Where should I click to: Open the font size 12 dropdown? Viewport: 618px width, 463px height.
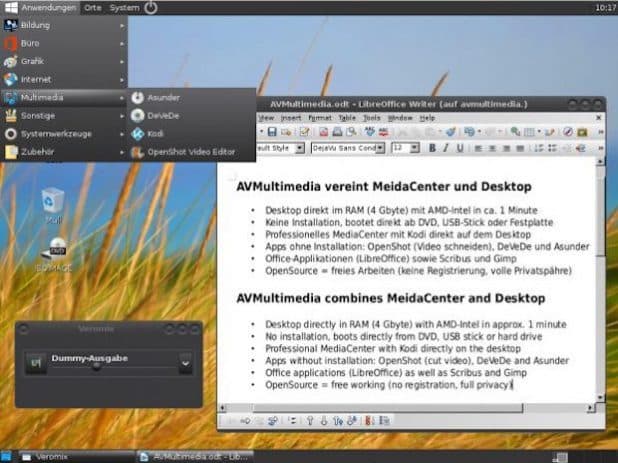pos(414,148)
